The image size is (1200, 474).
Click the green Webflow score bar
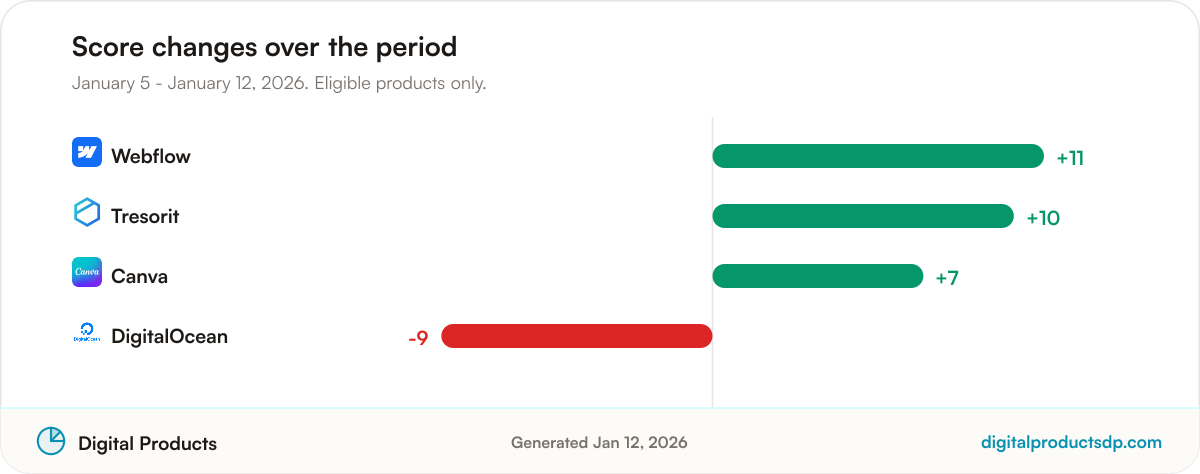pyautogui.click(x=878, y=156)
